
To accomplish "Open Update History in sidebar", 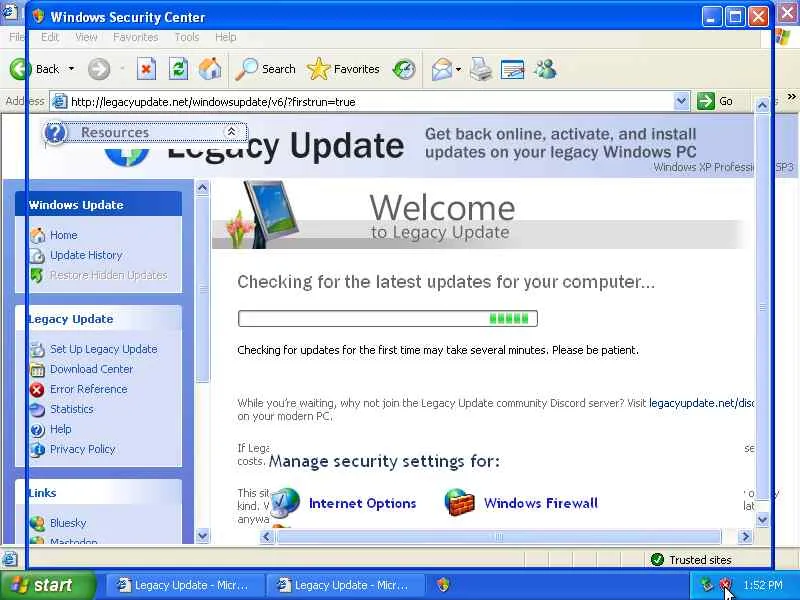I will (x=86, y=255).
